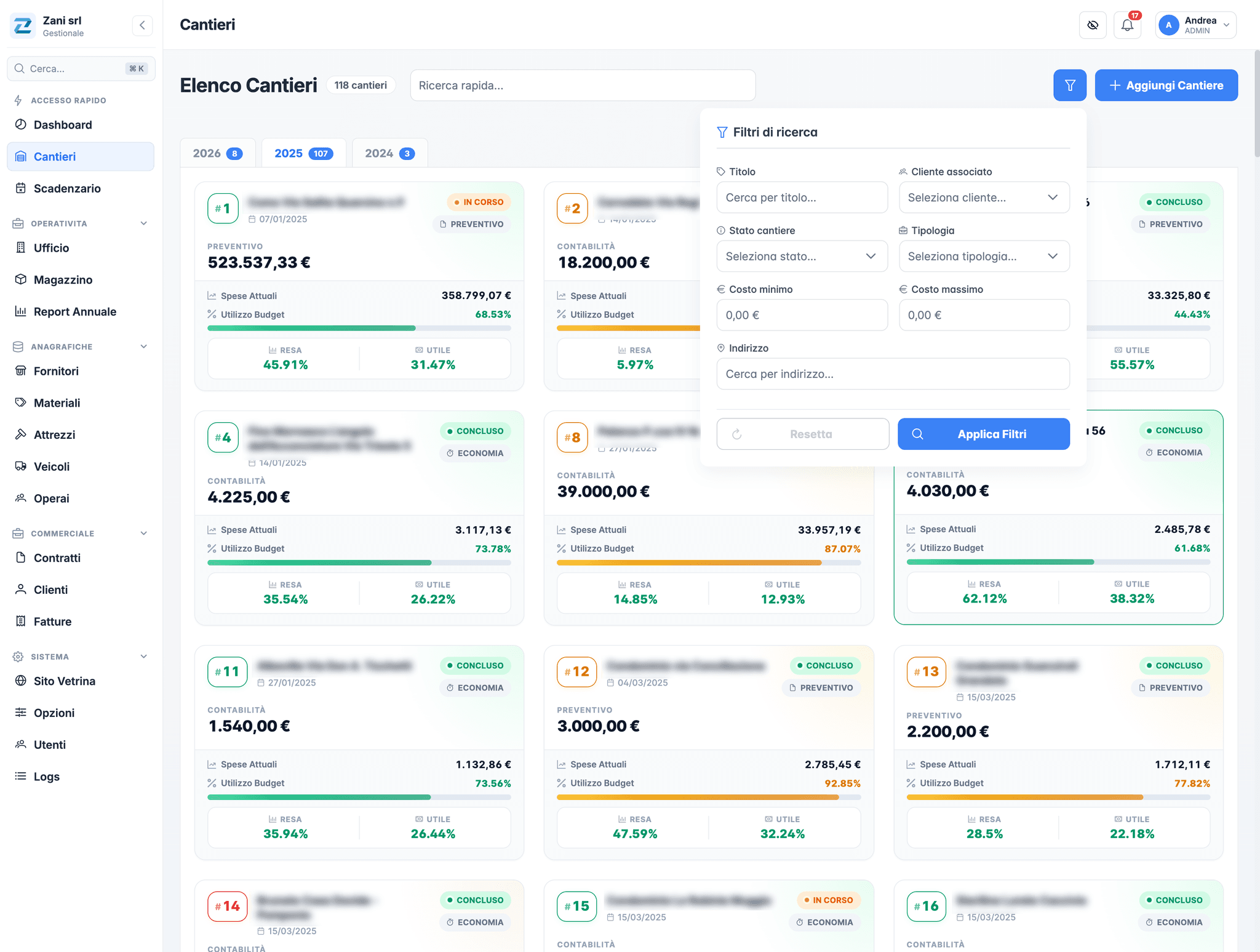Click the Resetta button
The height and width of the screenshot is (952, 1260).
tap(803, 434)
